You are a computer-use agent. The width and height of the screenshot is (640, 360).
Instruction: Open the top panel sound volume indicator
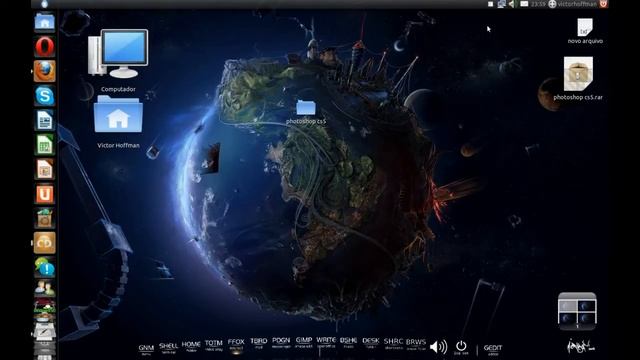point(513,4)
